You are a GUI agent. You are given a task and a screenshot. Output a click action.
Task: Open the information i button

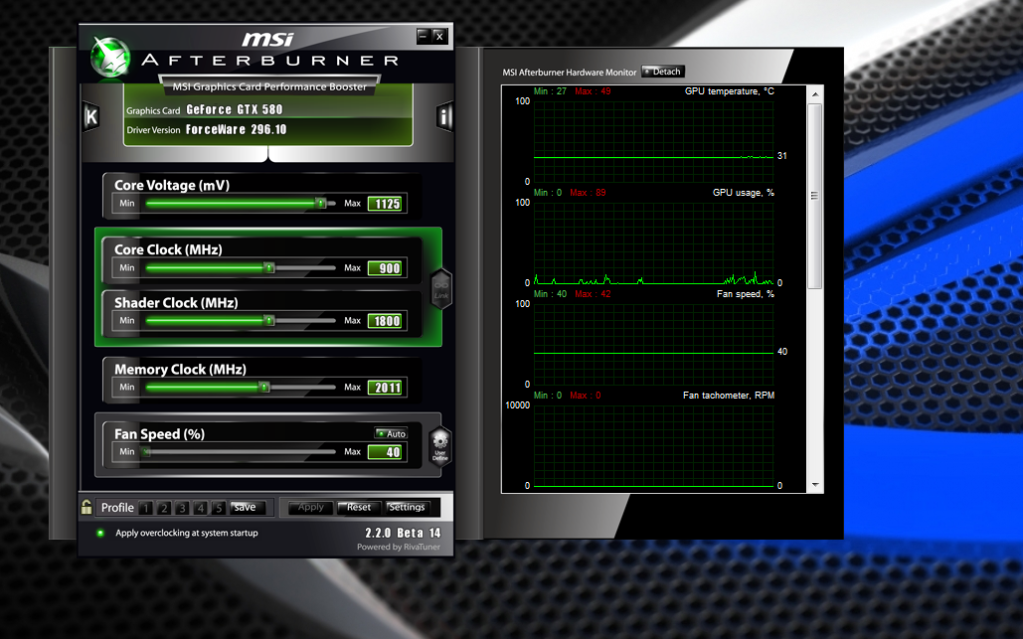tap(445, 117)
